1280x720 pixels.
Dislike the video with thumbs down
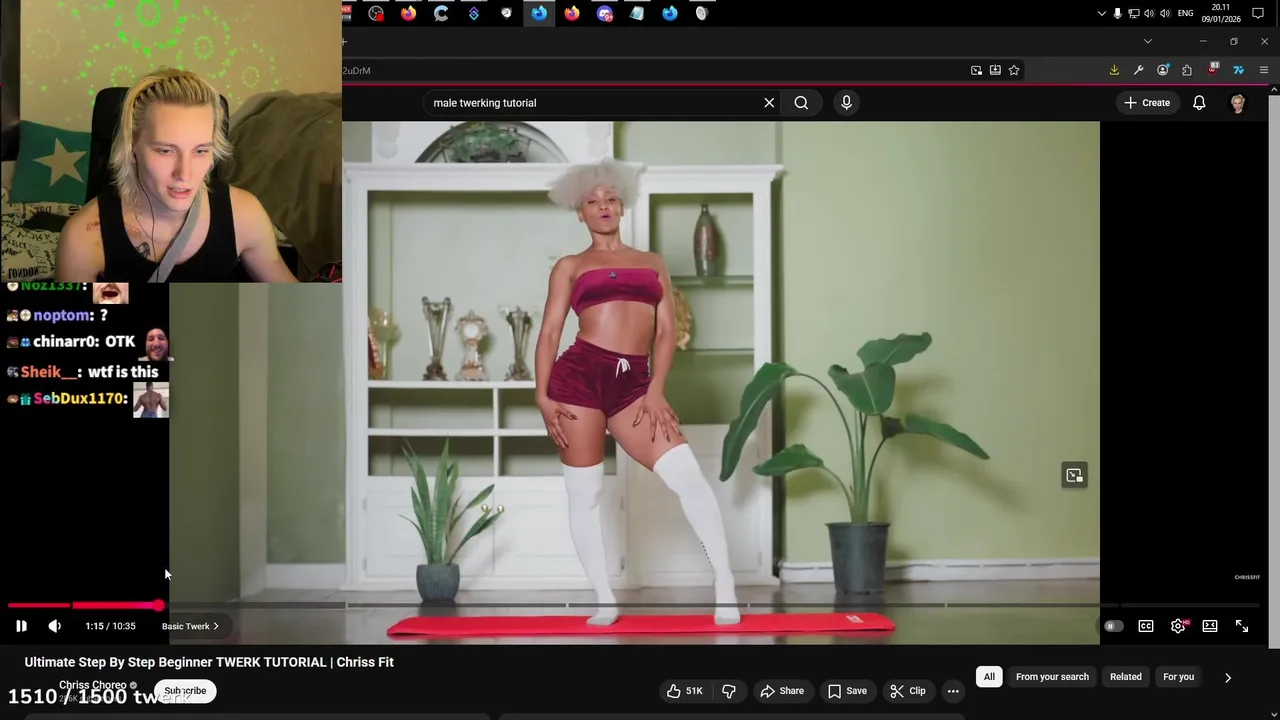tap(729, 691)
